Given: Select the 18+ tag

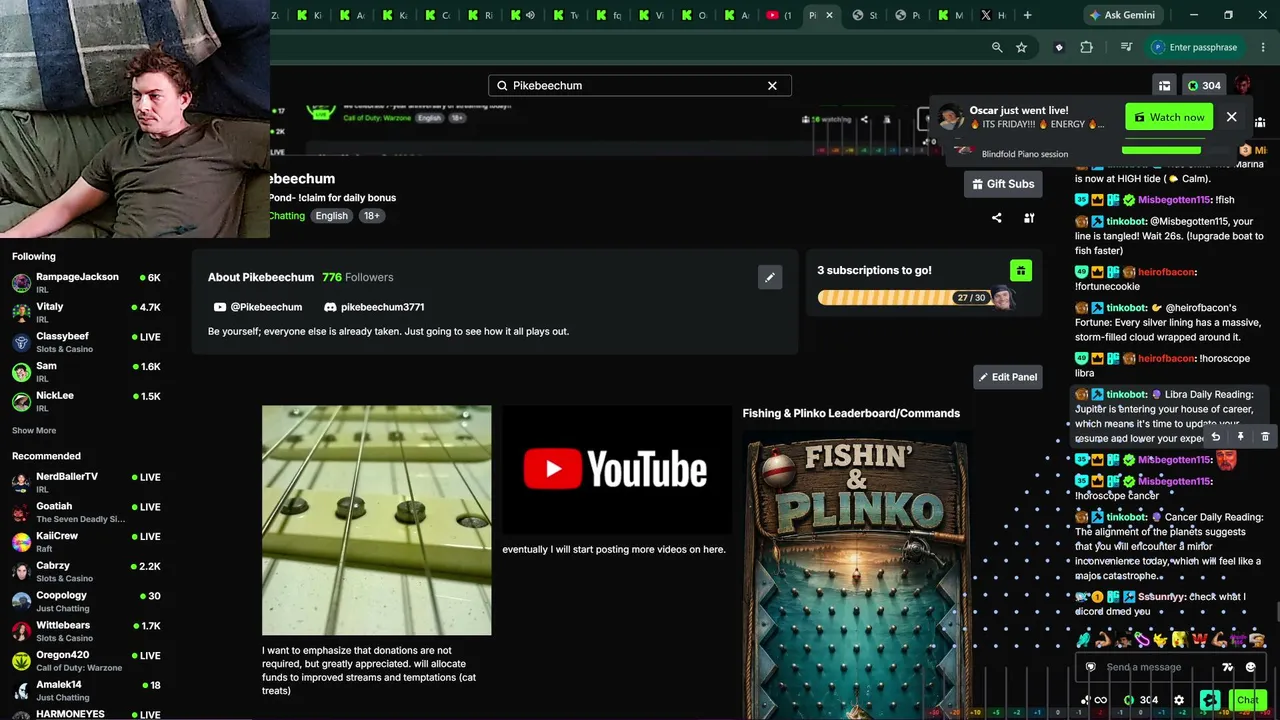Looking at the screenshot, I should pyautogui.click(x=372, y=216).
